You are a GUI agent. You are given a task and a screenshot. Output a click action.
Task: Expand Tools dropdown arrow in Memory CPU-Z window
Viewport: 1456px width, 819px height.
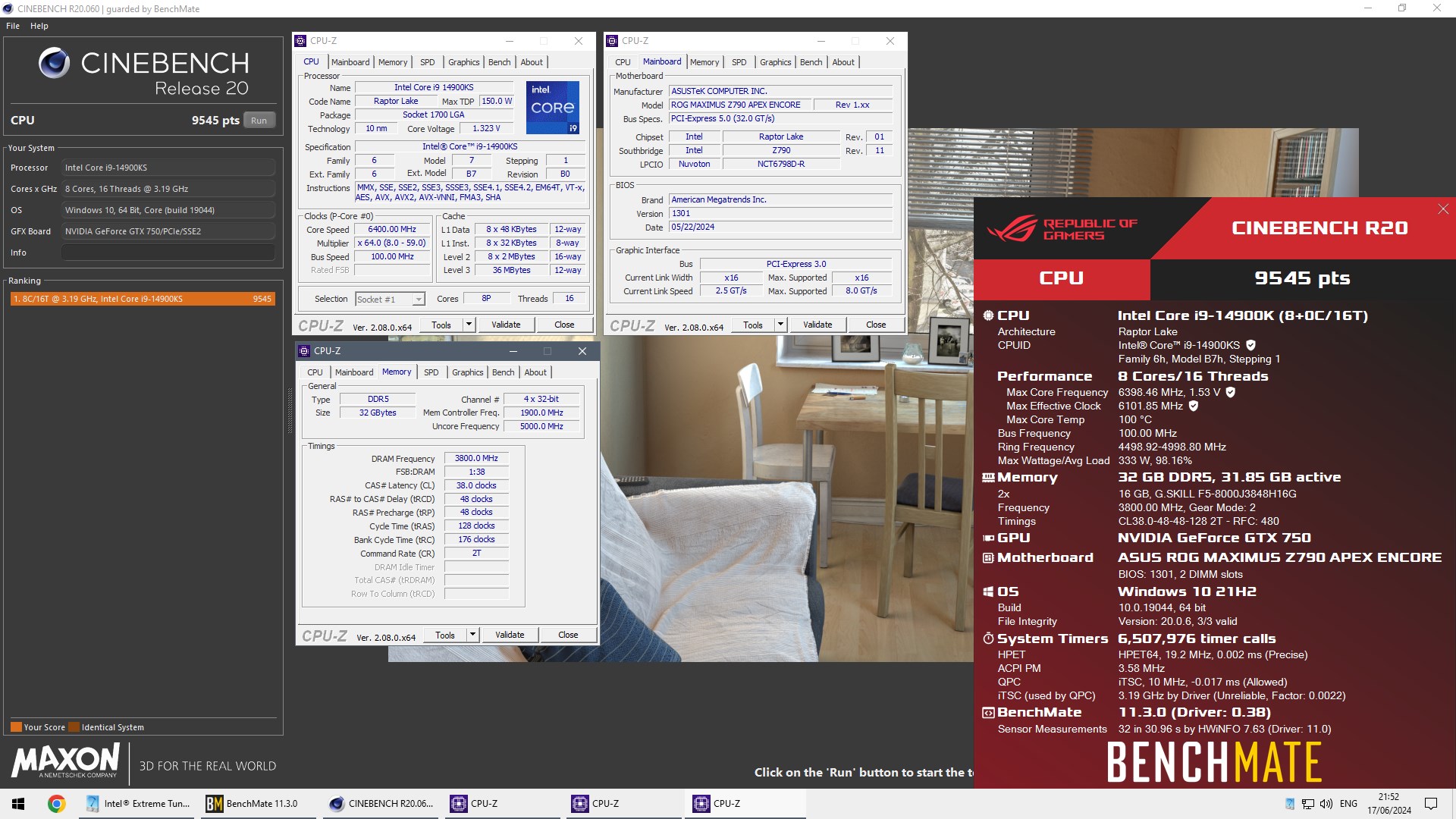[472, 635]
